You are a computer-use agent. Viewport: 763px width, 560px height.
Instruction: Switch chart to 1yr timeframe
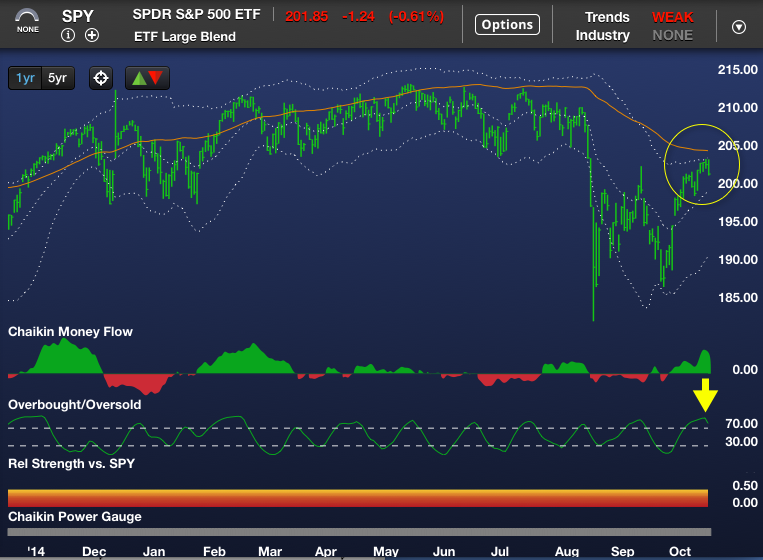[25, 78]
